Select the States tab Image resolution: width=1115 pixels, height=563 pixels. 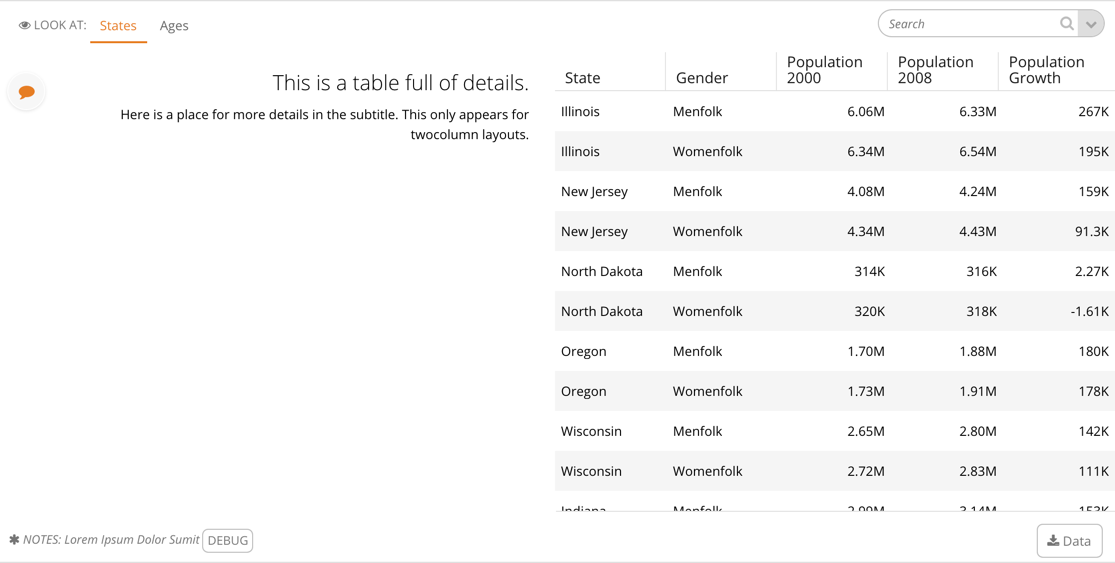118,26
